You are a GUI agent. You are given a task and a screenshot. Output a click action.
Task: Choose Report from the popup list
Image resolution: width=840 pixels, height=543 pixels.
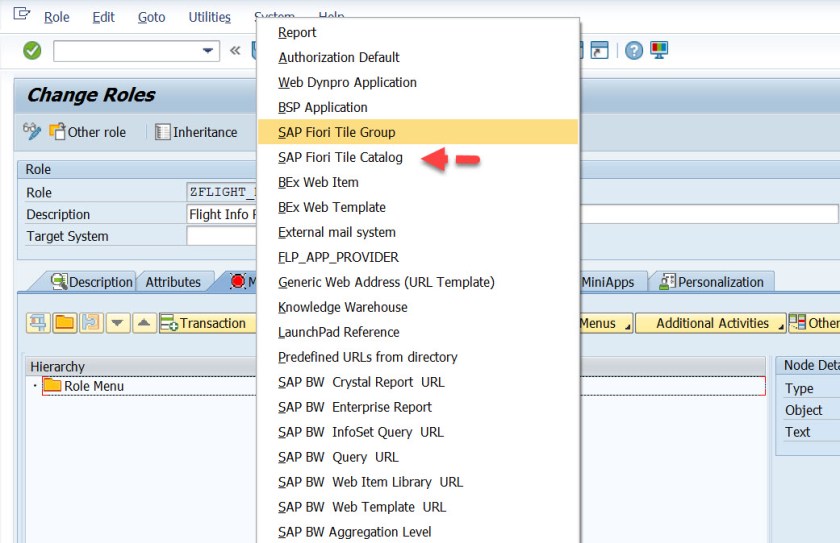click(418, 32)
